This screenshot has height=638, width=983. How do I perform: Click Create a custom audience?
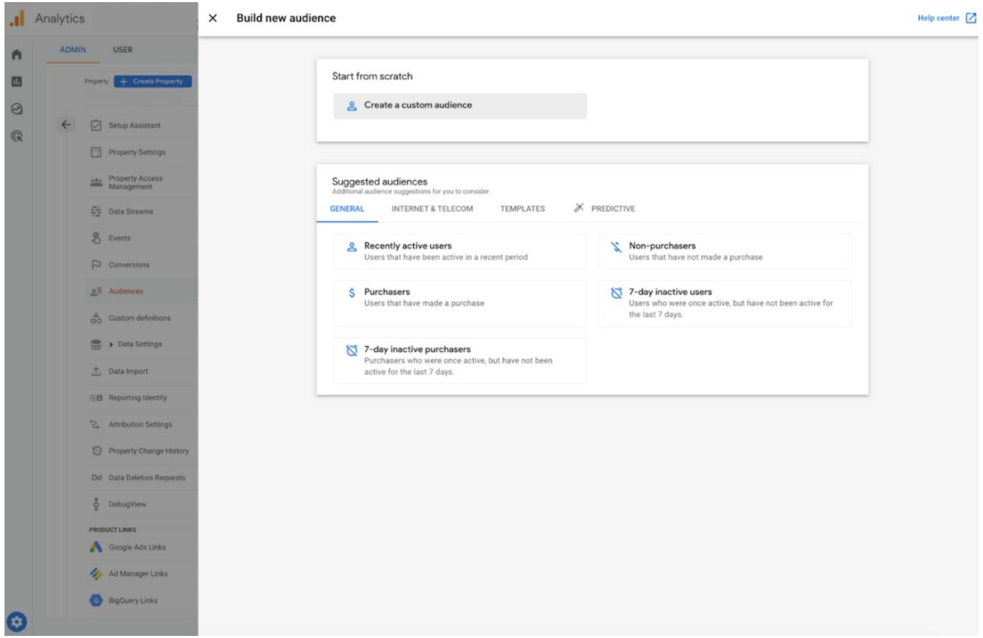coord(460,105)
